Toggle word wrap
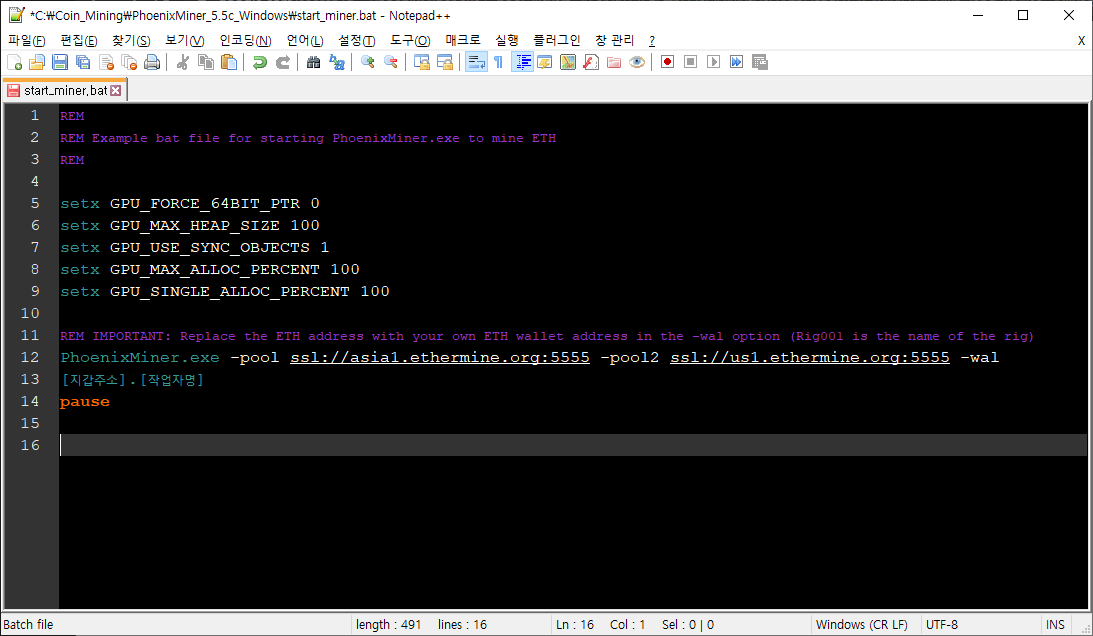Viewport: 1093px width, 636px height. (476, 62)
